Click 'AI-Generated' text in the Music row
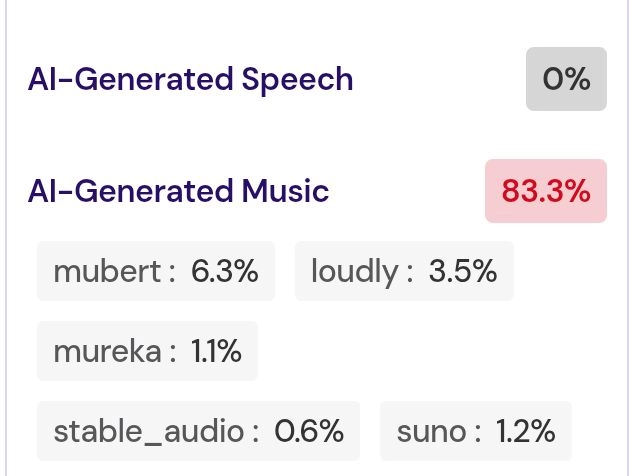 131,192
